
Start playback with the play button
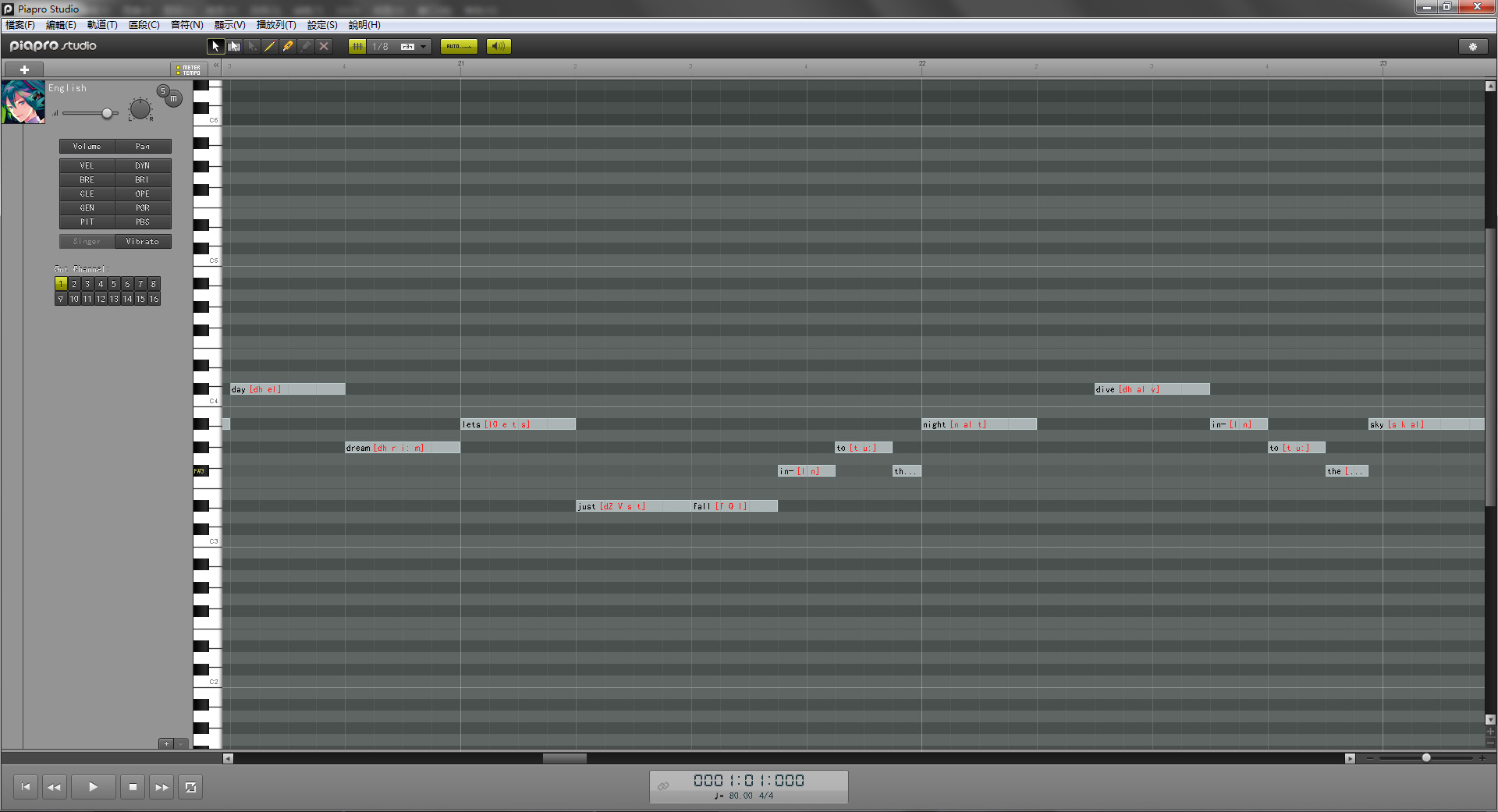pyautogui.click(x=93, y=787)
